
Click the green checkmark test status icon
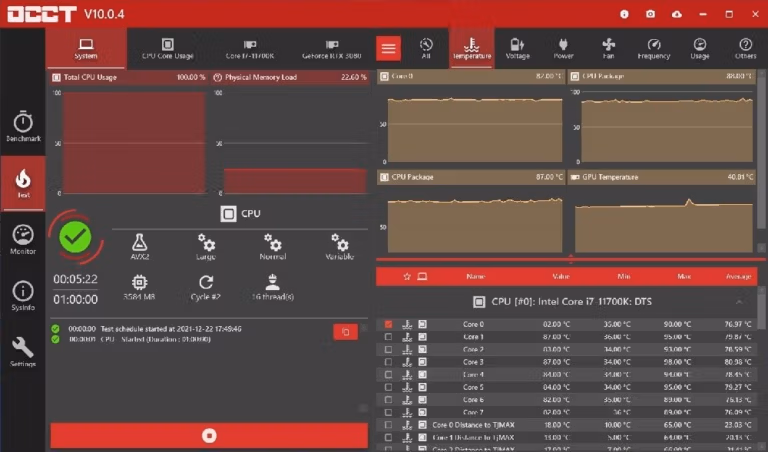75,238
